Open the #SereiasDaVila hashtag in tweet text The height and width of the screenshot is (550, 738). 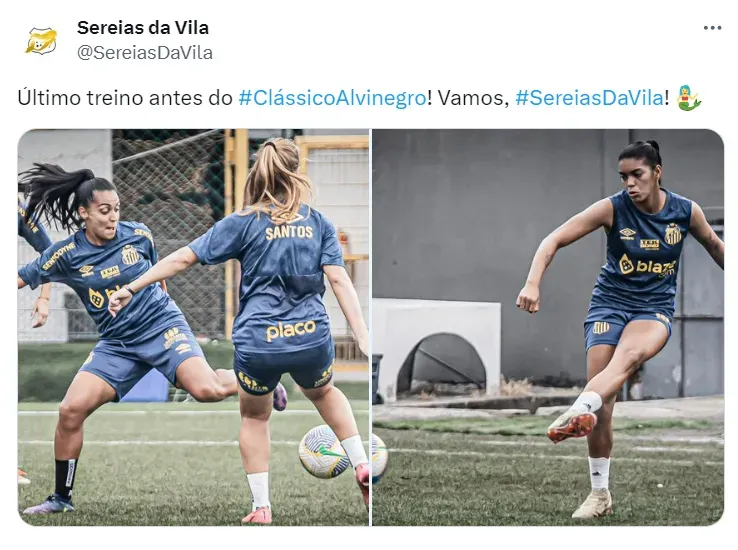tap(590, 98)
